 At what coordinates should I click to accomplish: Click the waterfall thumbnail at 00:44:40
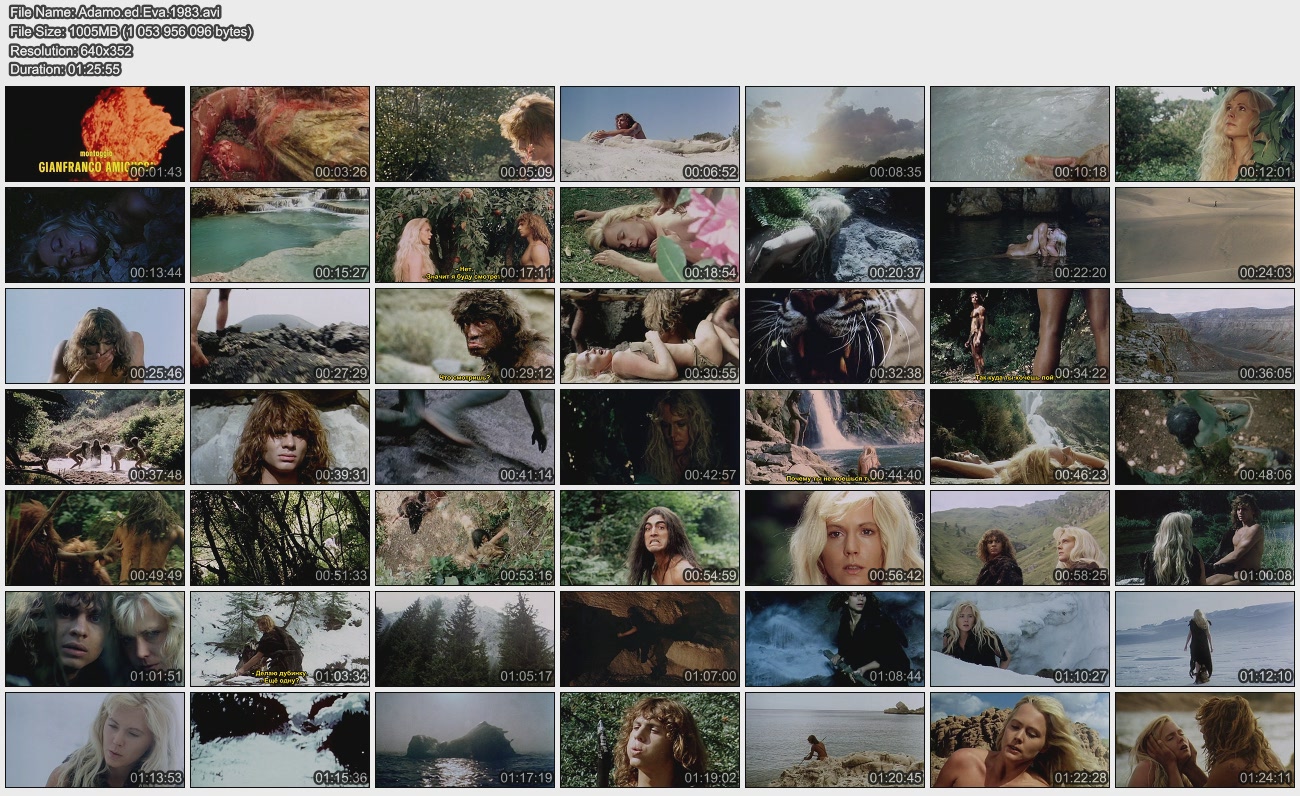click(x=835, y=436)
